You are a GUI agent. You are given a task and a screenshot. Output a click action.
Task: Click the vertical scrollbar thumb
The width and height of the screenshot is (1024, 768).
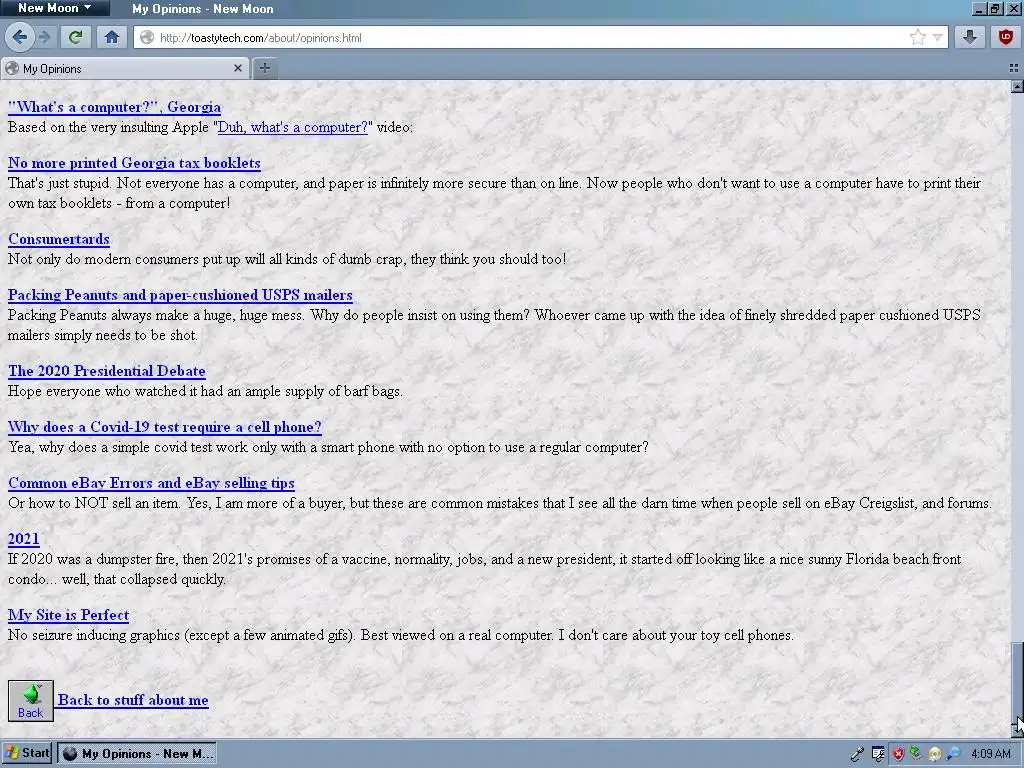click(x=1017, y=682)
